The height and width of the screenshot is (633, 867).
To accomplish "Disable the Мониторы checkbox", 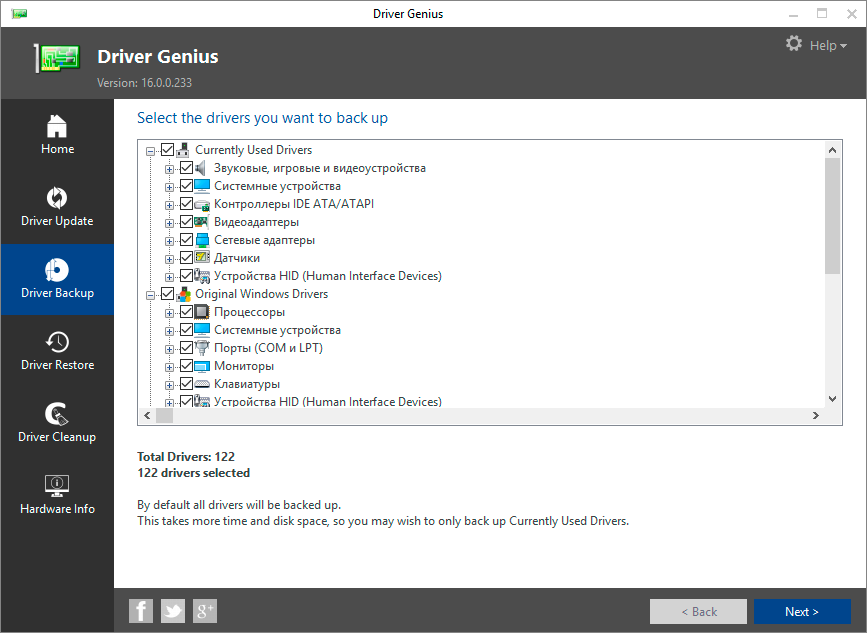I will (x=186, y=366).
